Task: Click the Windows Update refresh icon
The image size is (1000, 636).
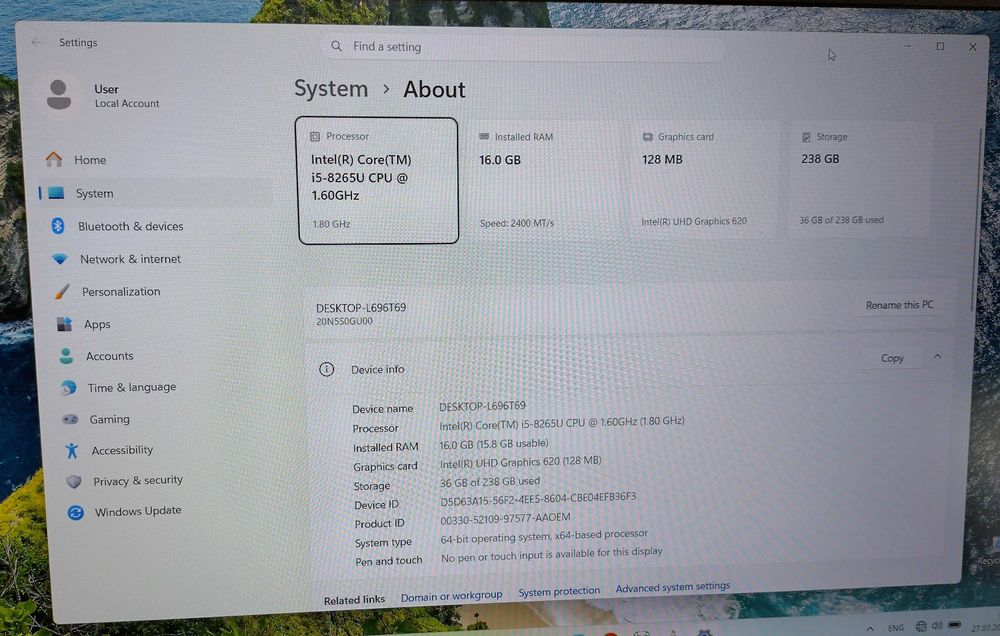Action: 76,512
